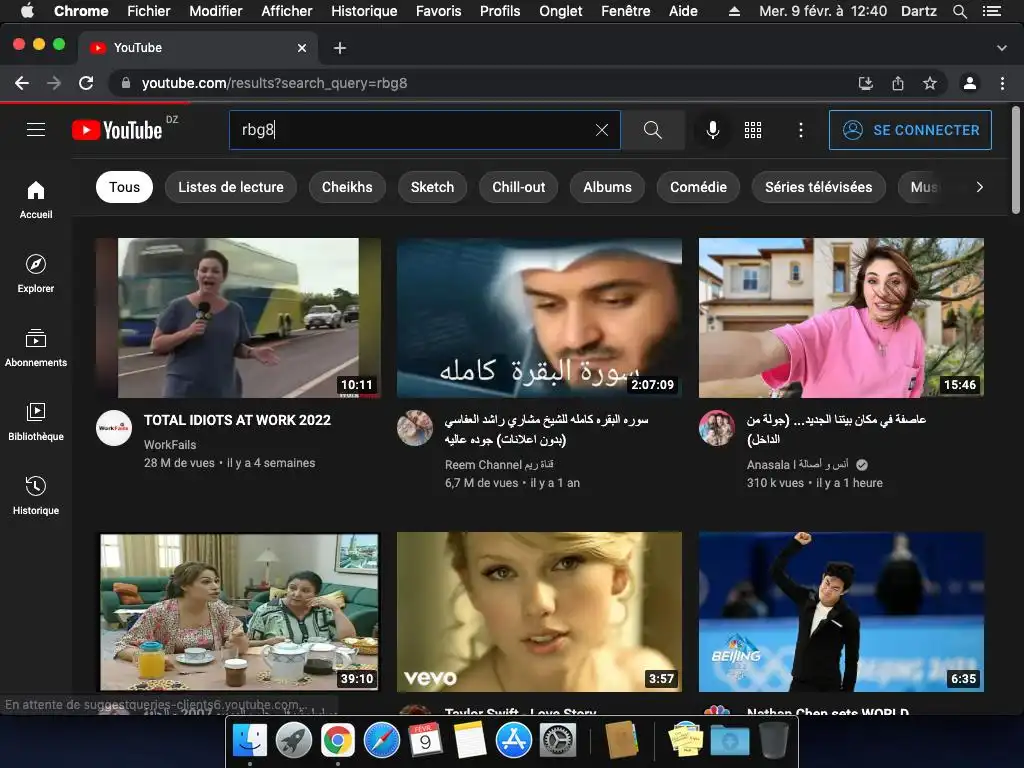The image size is (1024, 768).
Task: Click the magnifier search button
Action: tap(652, 130)
